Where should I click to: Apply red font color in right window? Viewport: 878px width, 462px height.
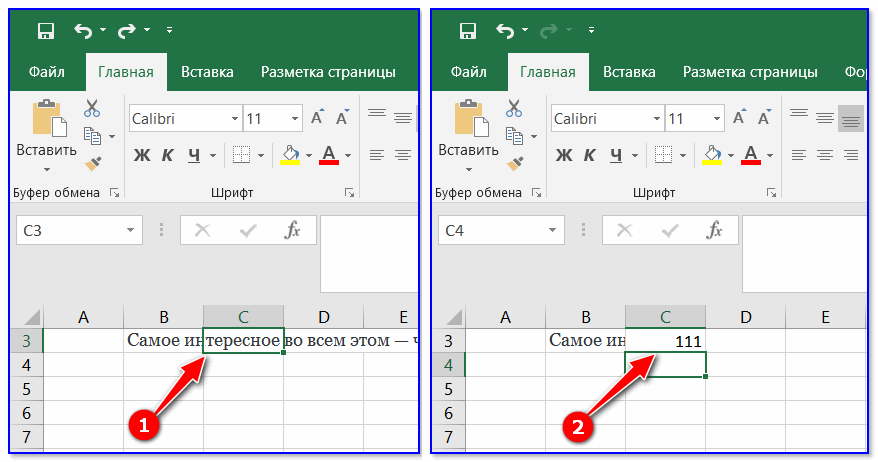tap(751, 155)
